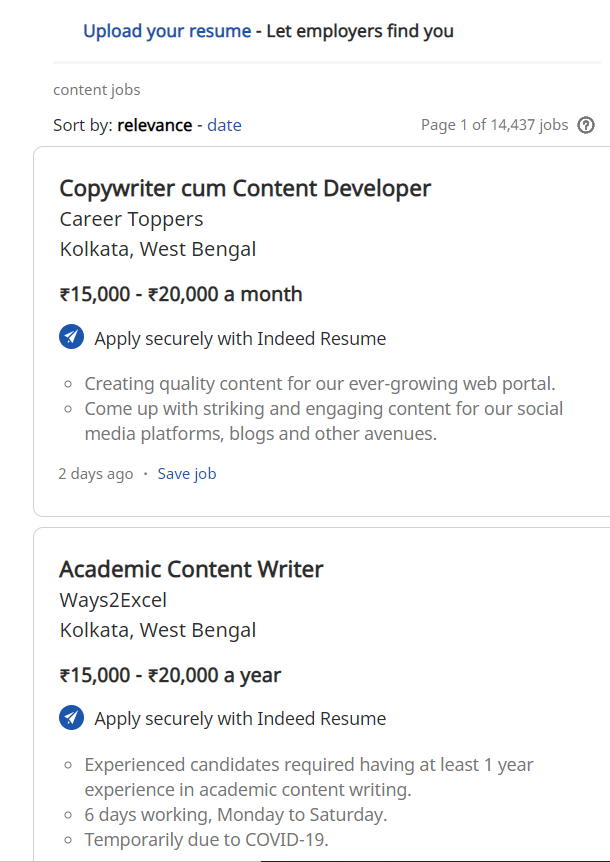Screen dimensions: 610x862
Task: Click the ₹15,000 - ₹20,000 a year salary
Action: click(170, 675)
